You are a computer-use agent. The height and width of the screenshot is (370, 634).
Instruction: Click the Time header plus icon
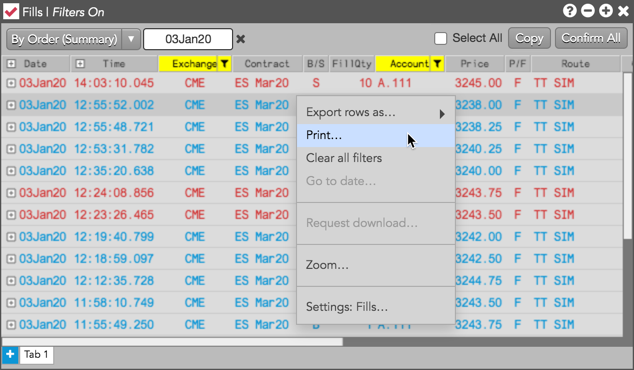pyautogui.click(x=80, y=64)
